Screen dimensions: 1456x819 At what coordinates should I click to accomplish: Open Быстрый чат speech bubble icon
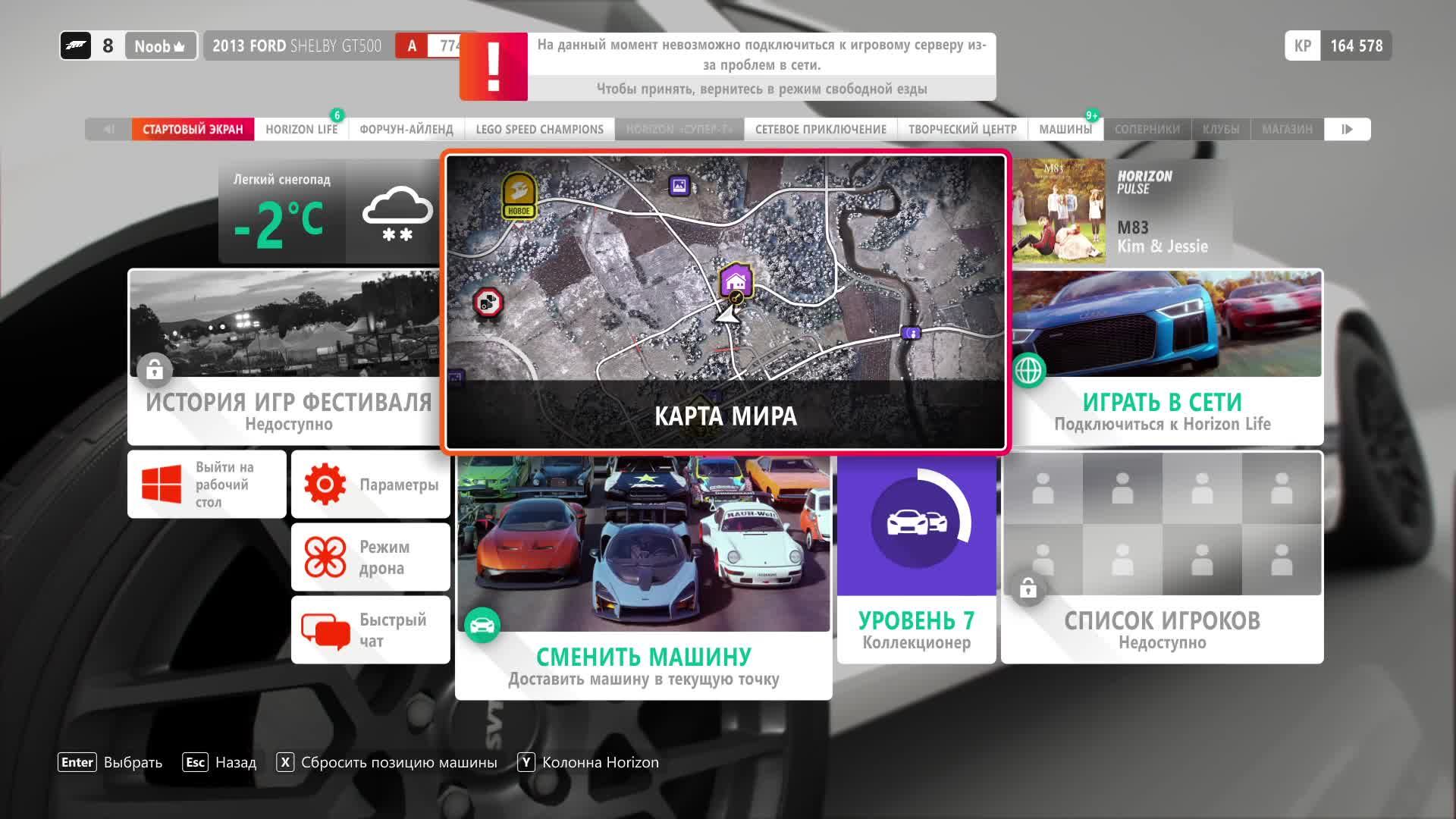325,630
